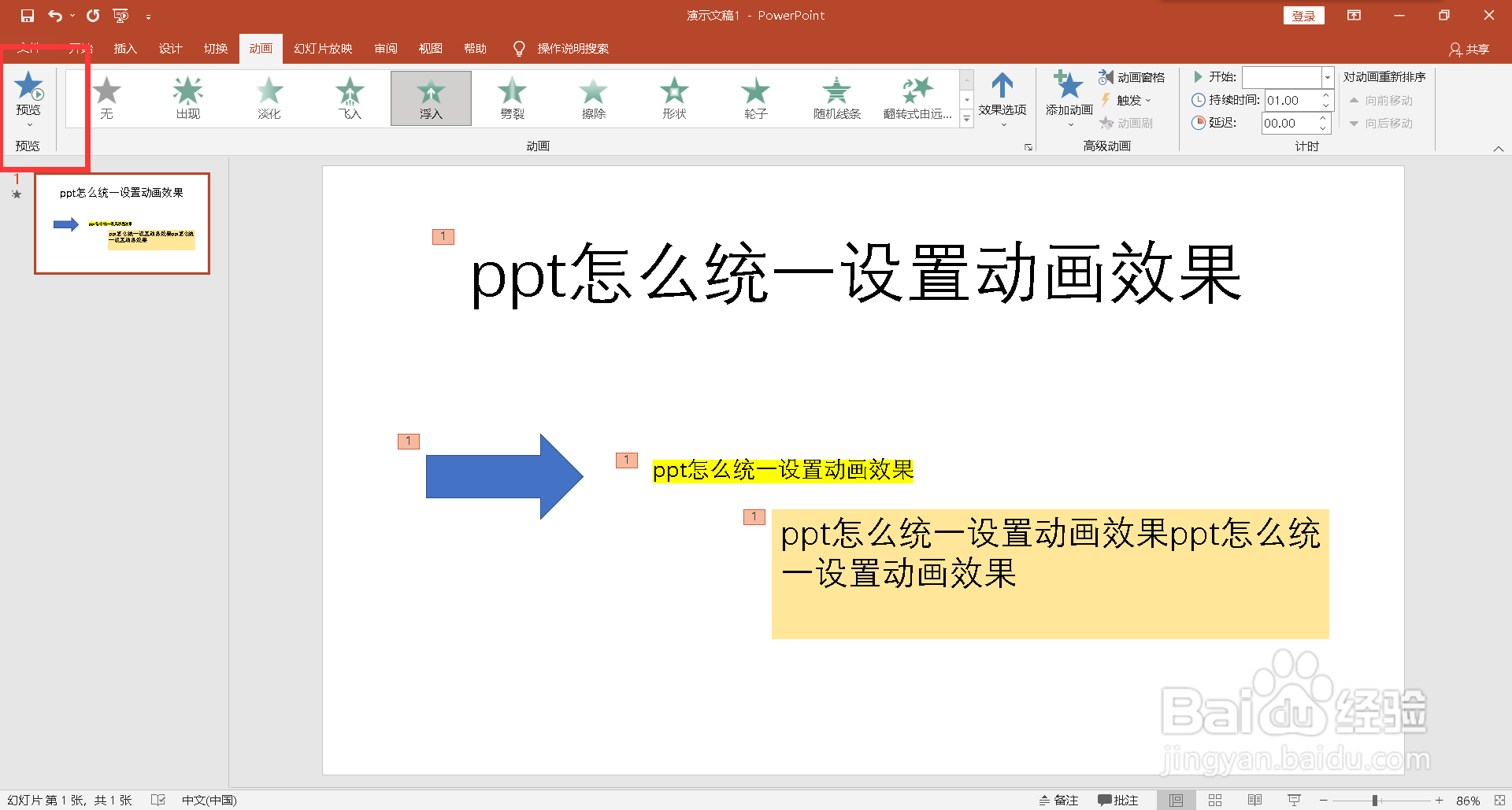Select slide 1 thumbnail

click(122, 224)
